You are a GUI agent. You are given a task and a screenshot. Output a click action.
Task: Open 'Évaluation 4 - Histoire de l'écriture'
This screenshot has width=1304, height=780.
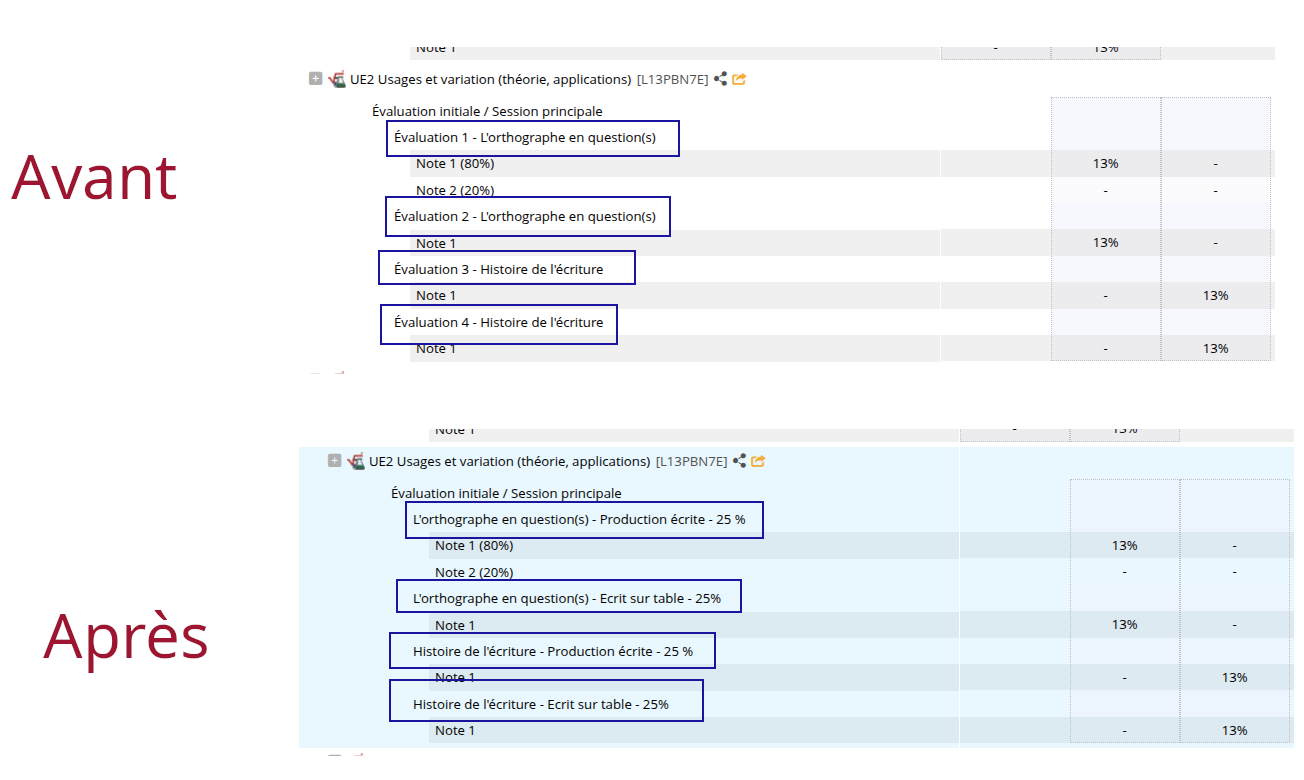pos(499,322)
